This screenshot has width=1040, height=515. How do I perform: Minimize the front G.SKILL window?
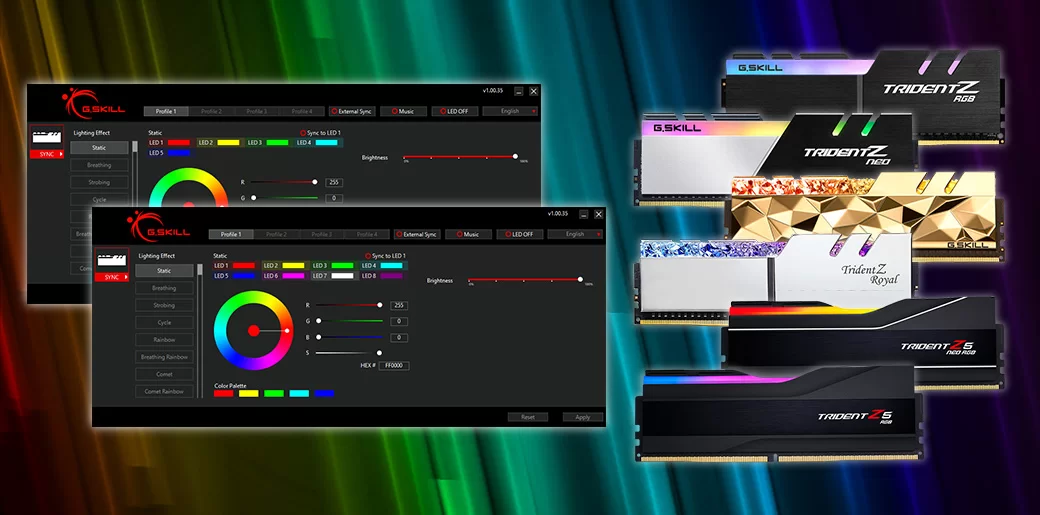point(584,214)
